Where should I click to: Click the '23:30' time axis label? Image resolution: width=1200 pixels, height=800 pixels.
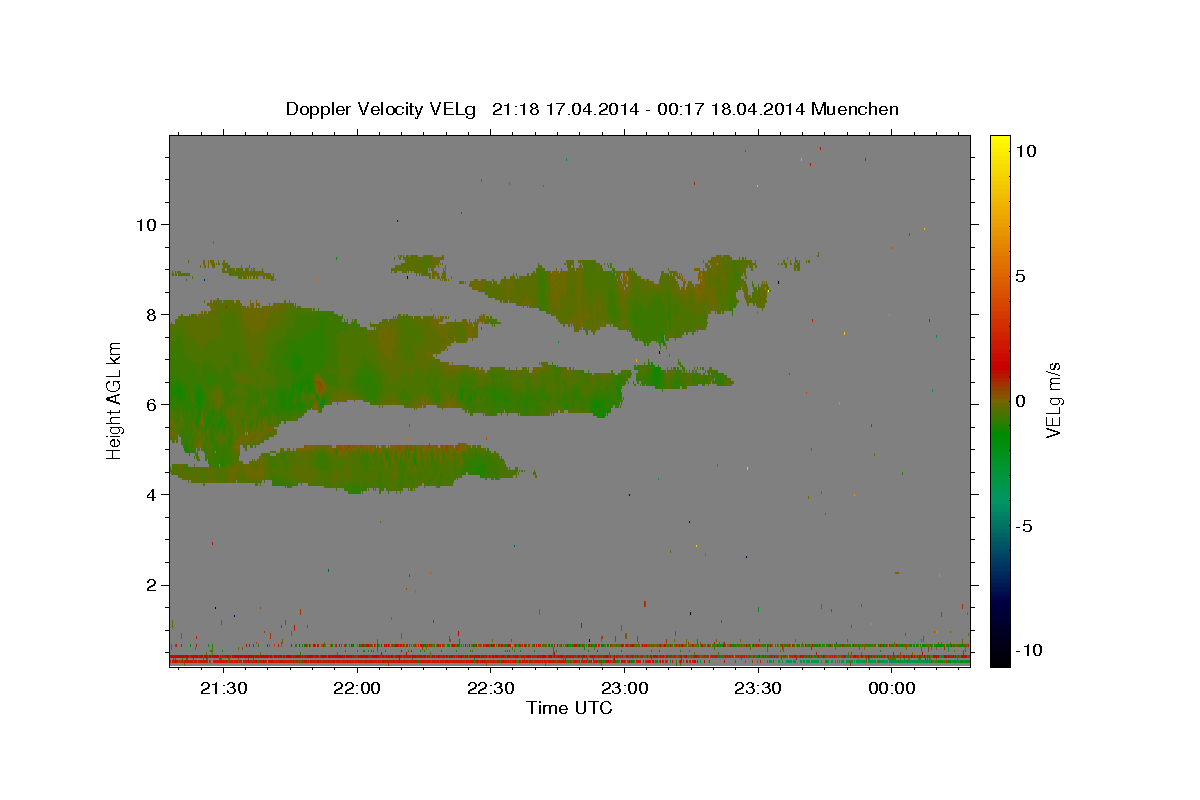(758, 688)
